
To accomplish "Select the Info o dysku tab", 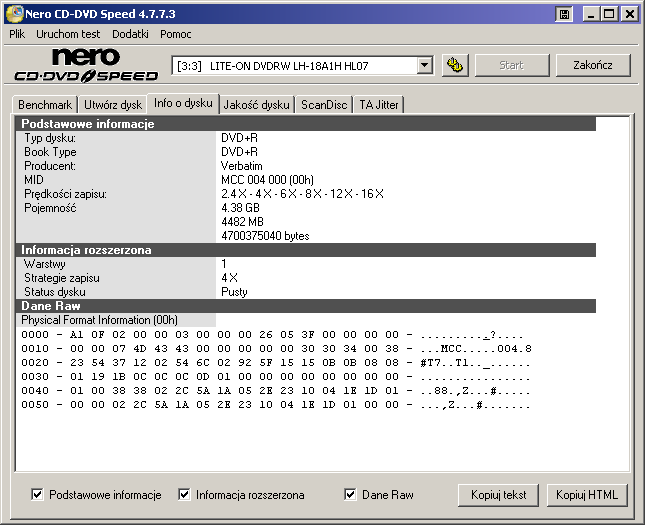I will [183, 103].
